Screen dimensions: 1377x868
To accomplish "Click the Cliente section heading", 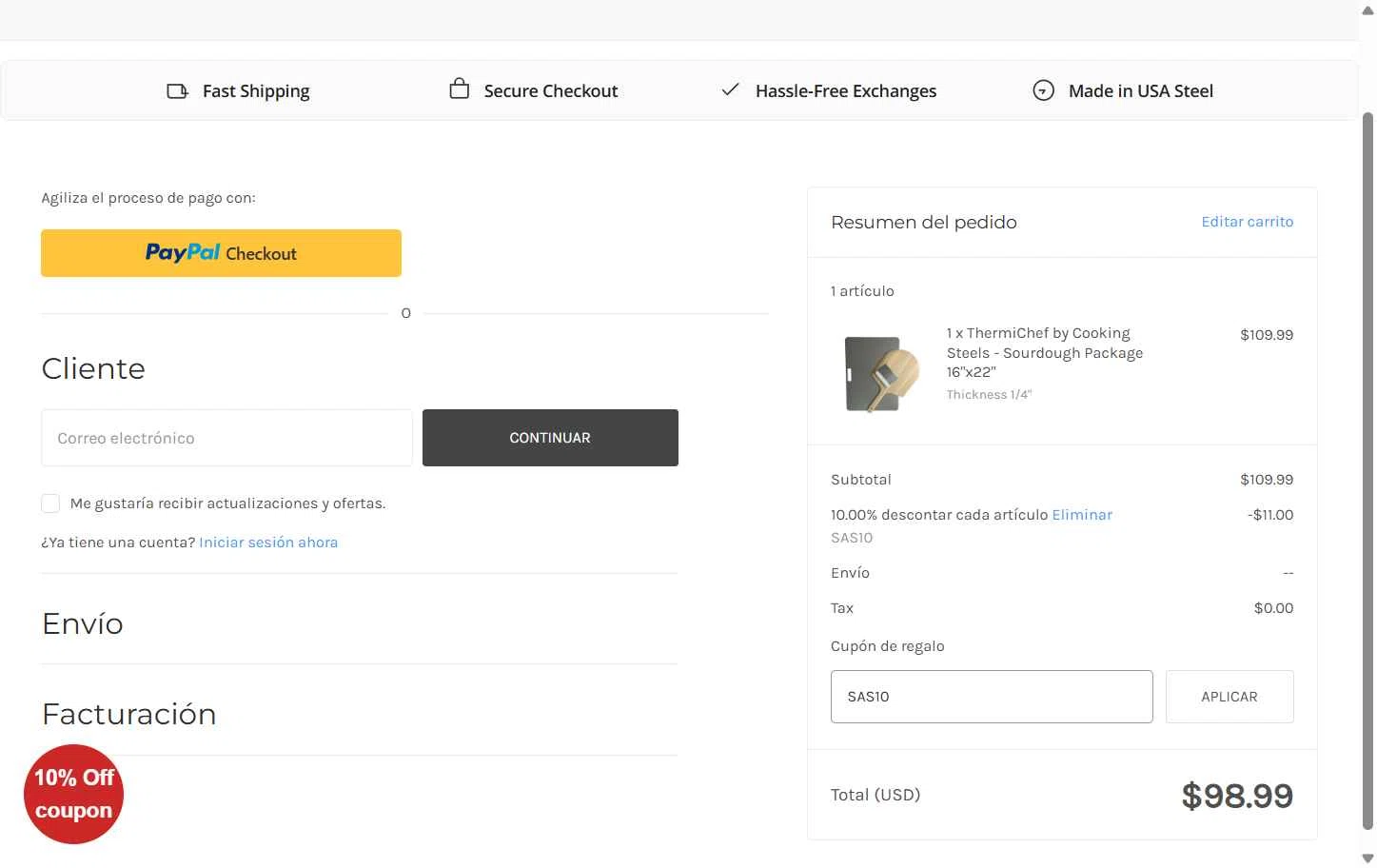I will pyautogui.click(x=93, y=369).
